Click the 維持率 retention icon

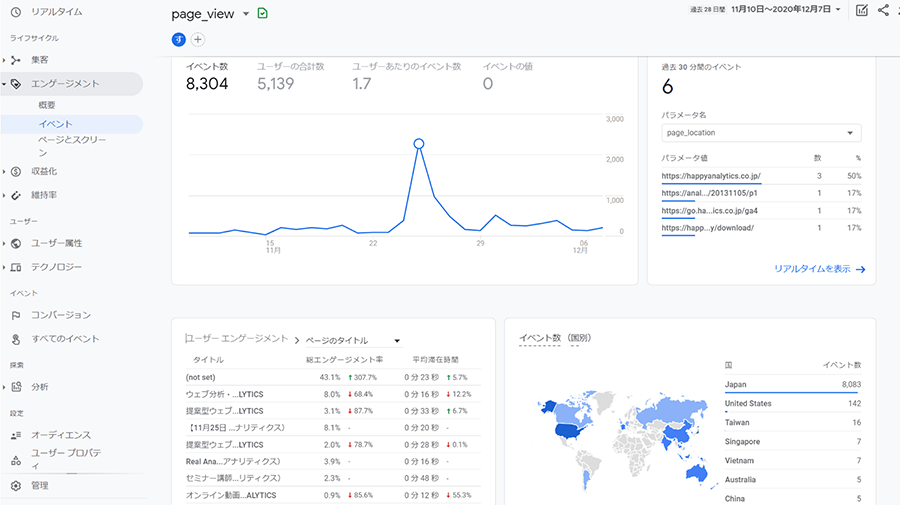pos(16,195)
